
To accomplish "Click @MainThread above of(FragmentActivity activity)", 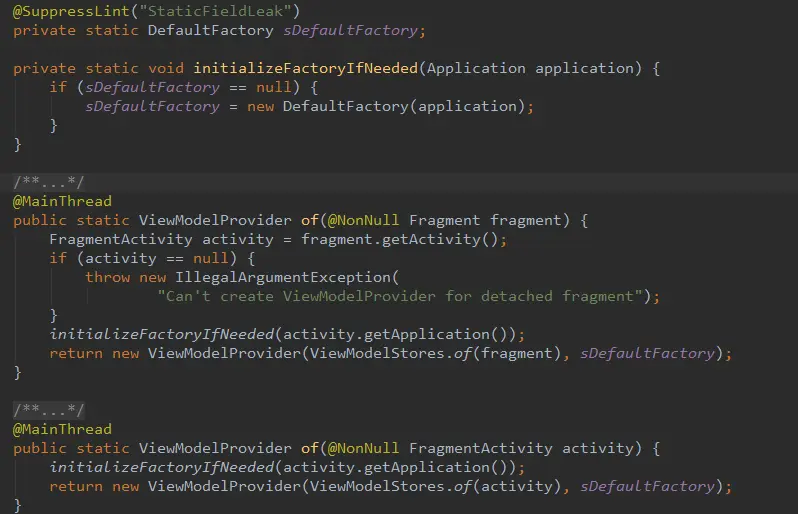I will pyautogui.click(x=62, y=430).
